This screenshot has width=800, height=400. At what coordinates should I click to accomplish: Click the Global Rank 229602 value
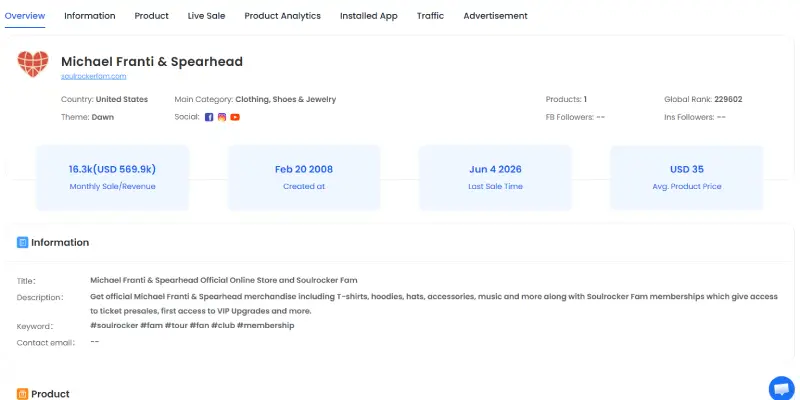728,99
